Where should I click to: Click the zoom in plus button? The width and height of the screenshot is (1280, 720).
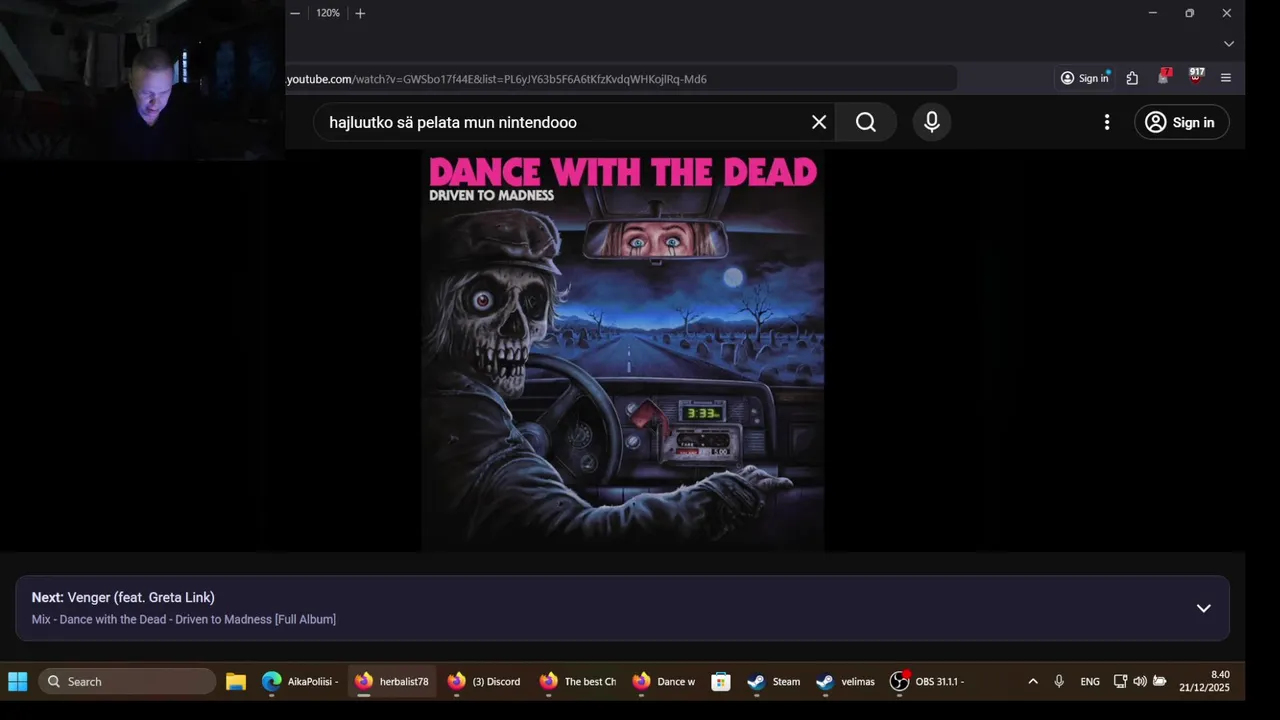tap(360, 13)
